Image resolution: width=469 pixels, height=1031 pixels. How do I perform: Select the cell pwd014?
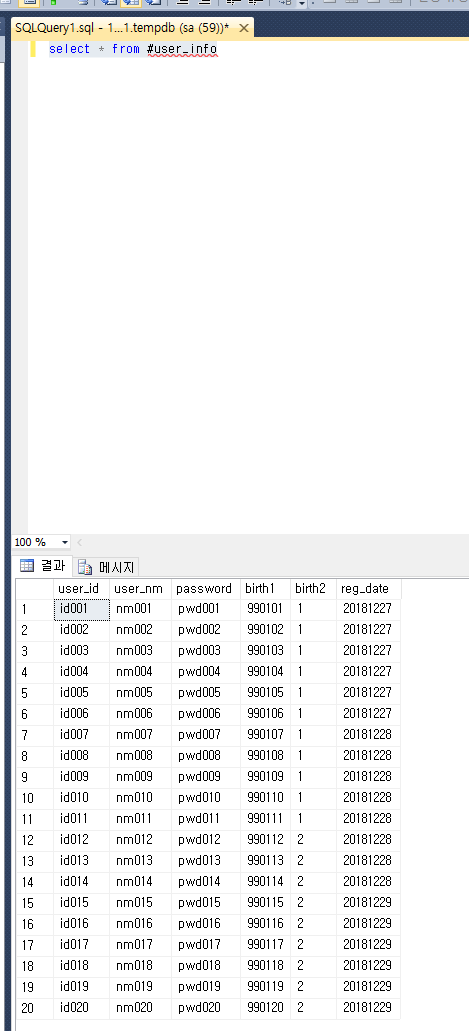point(206,882)
